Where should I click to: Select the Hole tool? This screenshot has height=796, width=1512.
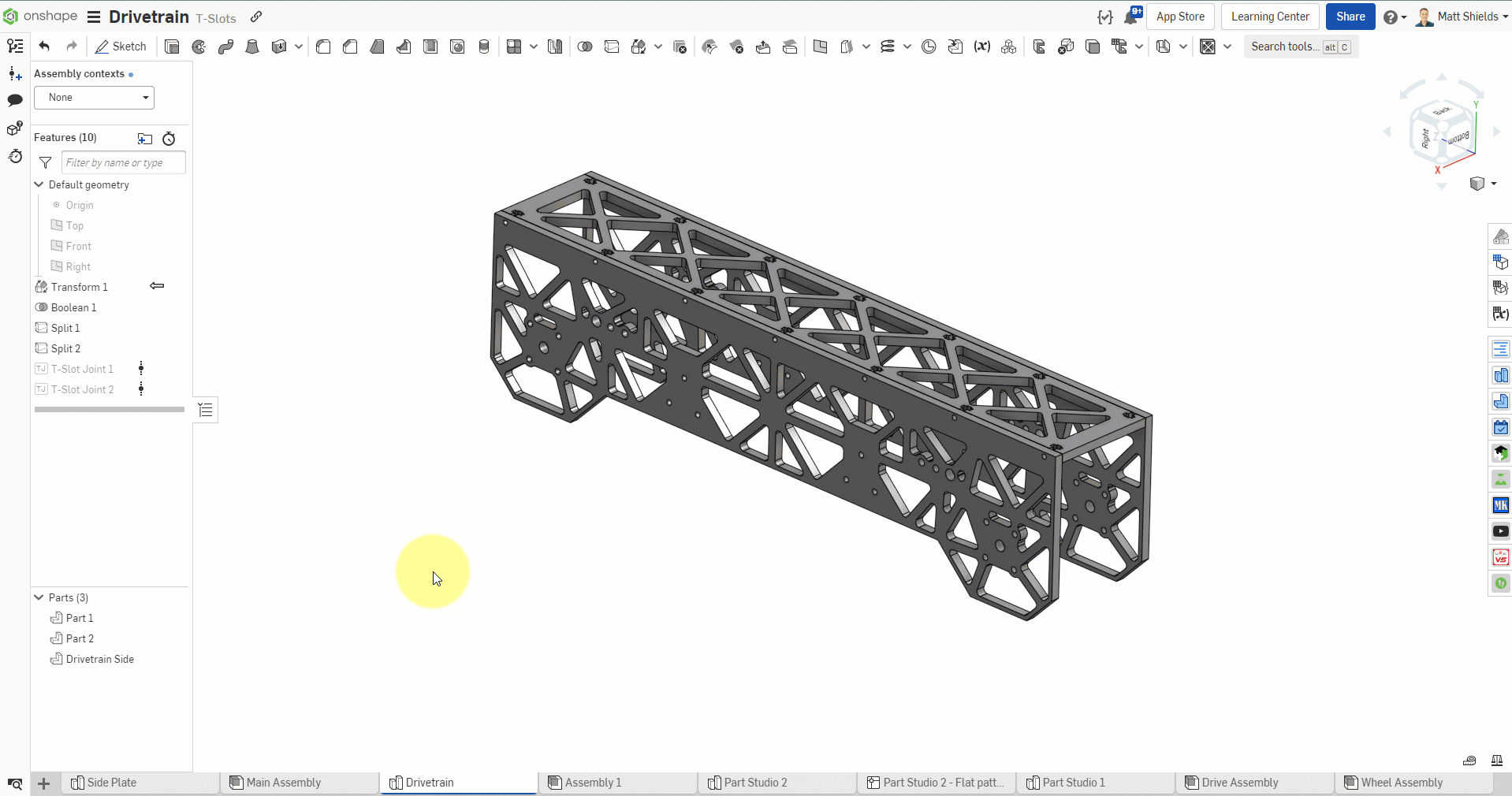[457, 47]
